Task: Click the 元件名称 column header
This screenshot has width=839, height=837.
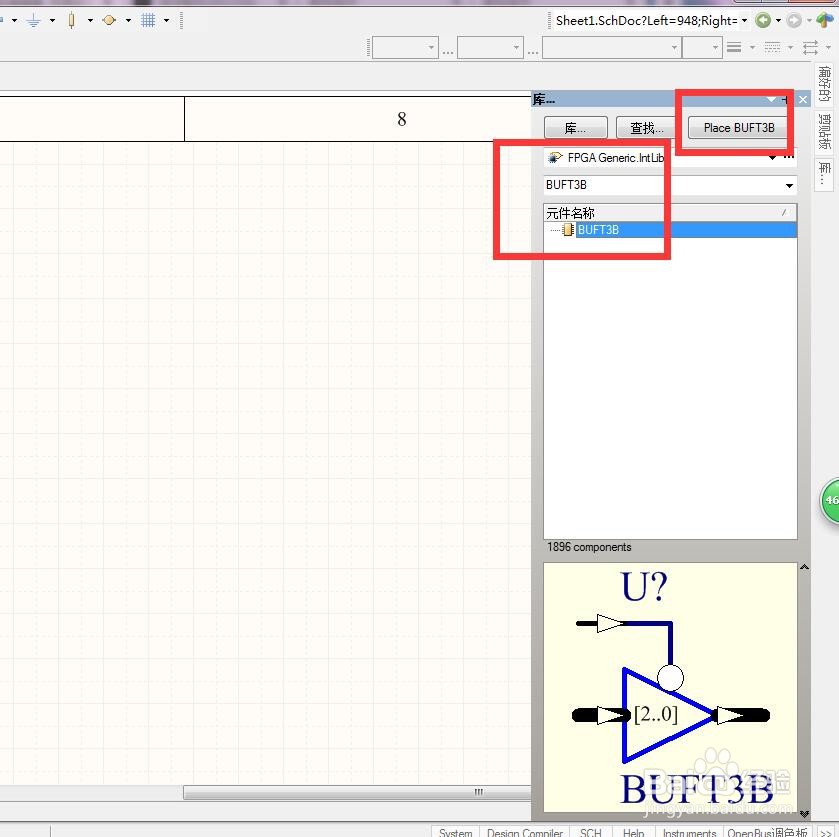Action: click(670, 213)
